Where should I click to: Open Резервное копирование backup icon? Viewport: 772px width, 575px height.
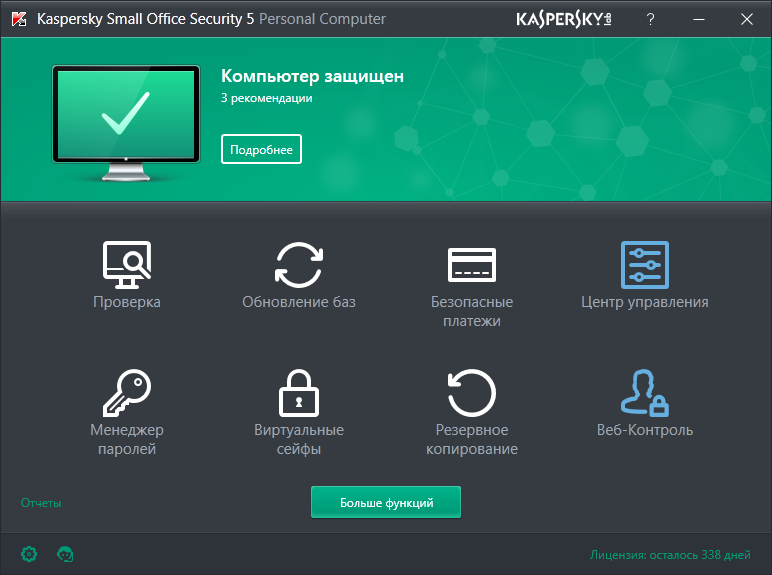pos(471,392)
